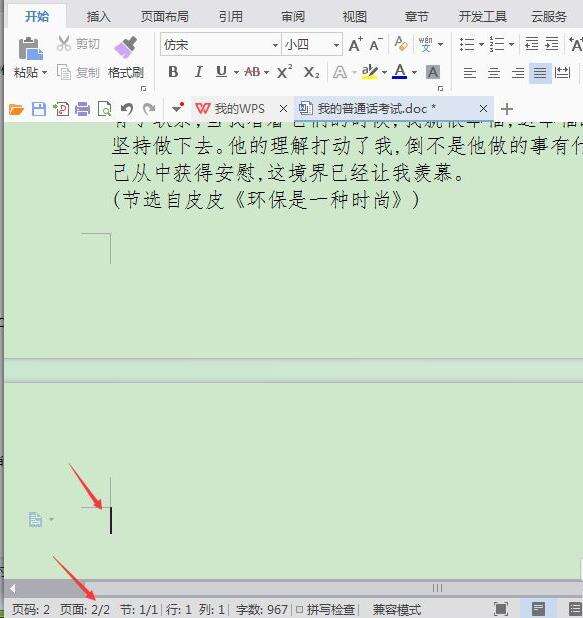This screenshot has width=583, height=618.
Task: Decrease paragraph indent
Action: click(531, 44)
